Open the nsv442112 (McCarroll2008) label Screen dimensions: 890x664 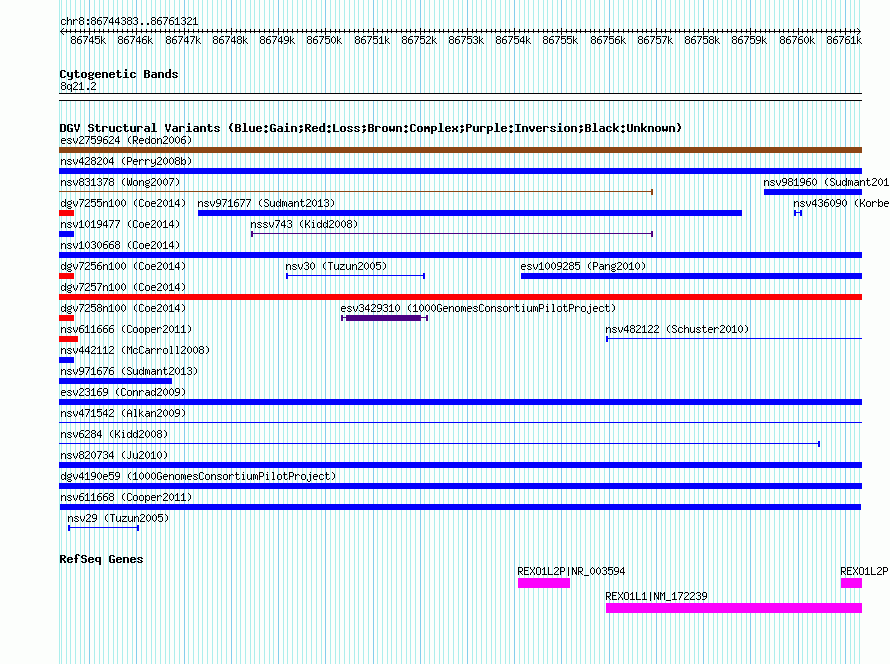click(135, 350)
